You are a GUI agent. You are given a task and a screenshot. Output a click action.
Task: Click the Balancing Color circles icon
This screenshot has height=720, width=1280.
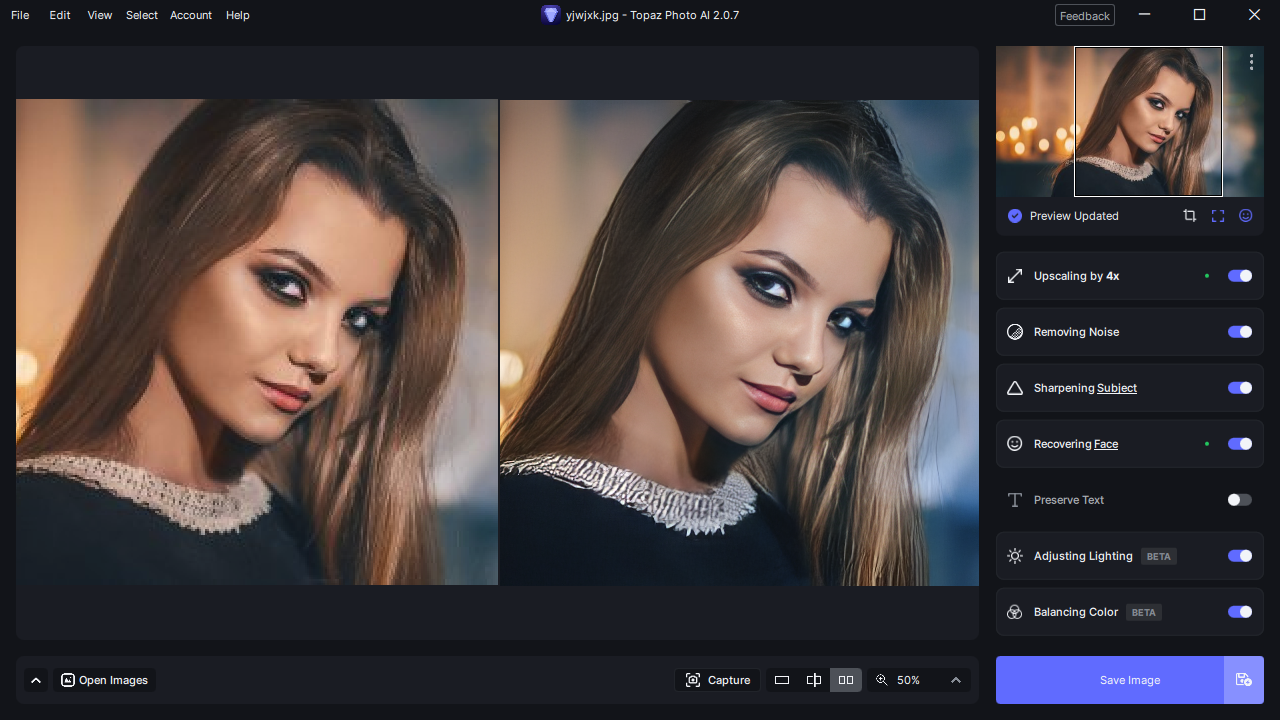coord(1015,612)
